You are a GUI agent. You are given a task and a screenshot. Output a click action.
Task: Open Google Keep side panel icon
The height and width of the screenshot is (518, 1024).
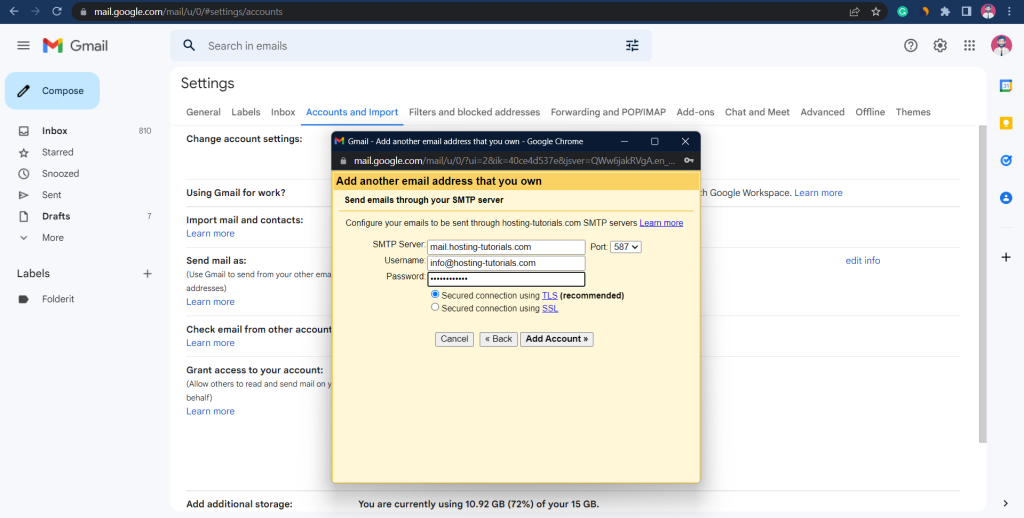click(1006, 123)
